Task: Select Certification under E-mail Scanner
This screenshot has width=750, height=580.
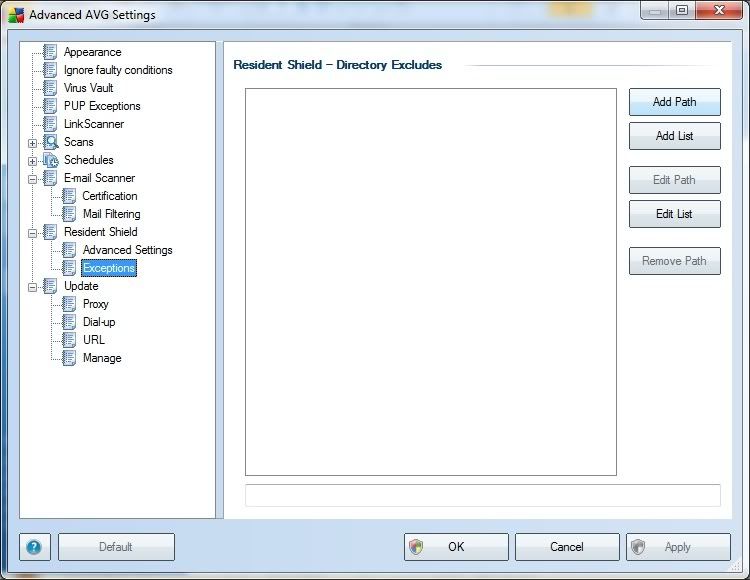Action: click(x=110, y=196)
